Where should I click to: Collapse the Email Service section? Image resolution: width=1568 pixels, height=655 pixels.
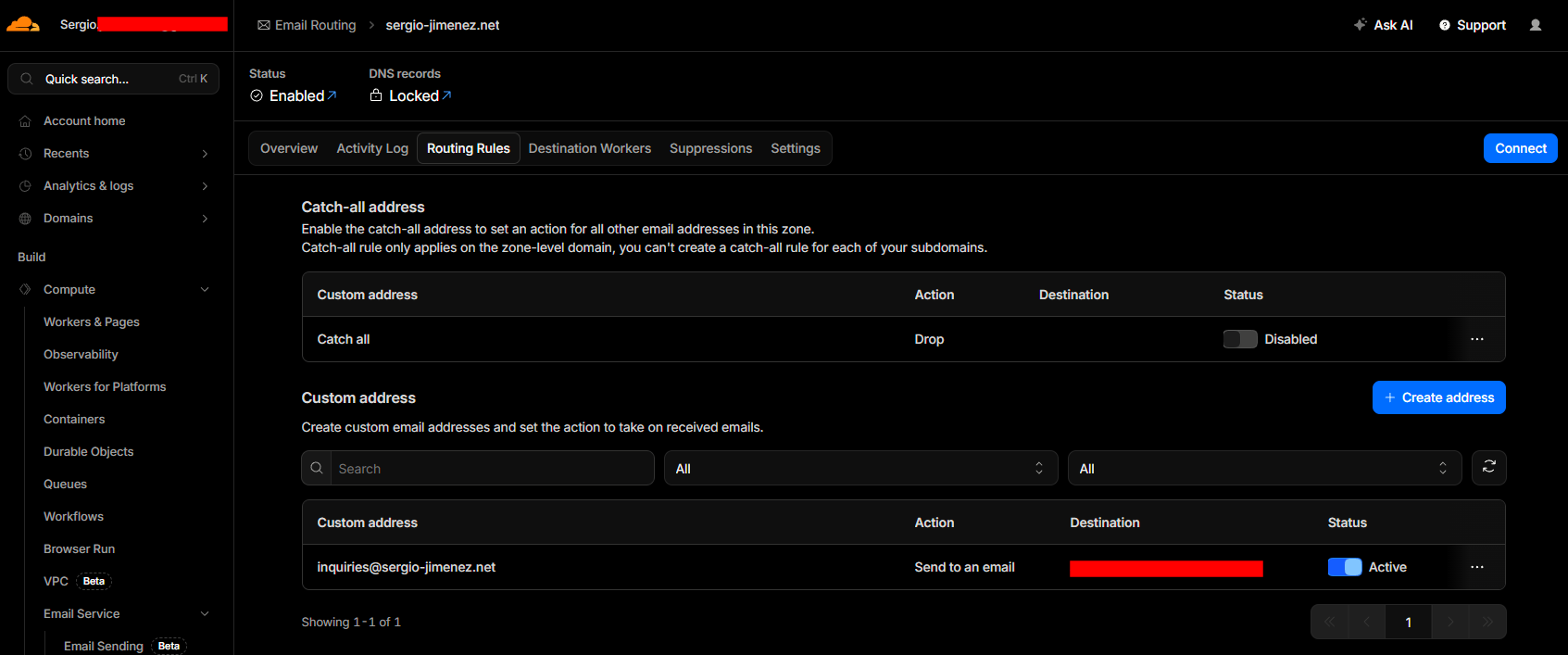click(x=205, y=614)
